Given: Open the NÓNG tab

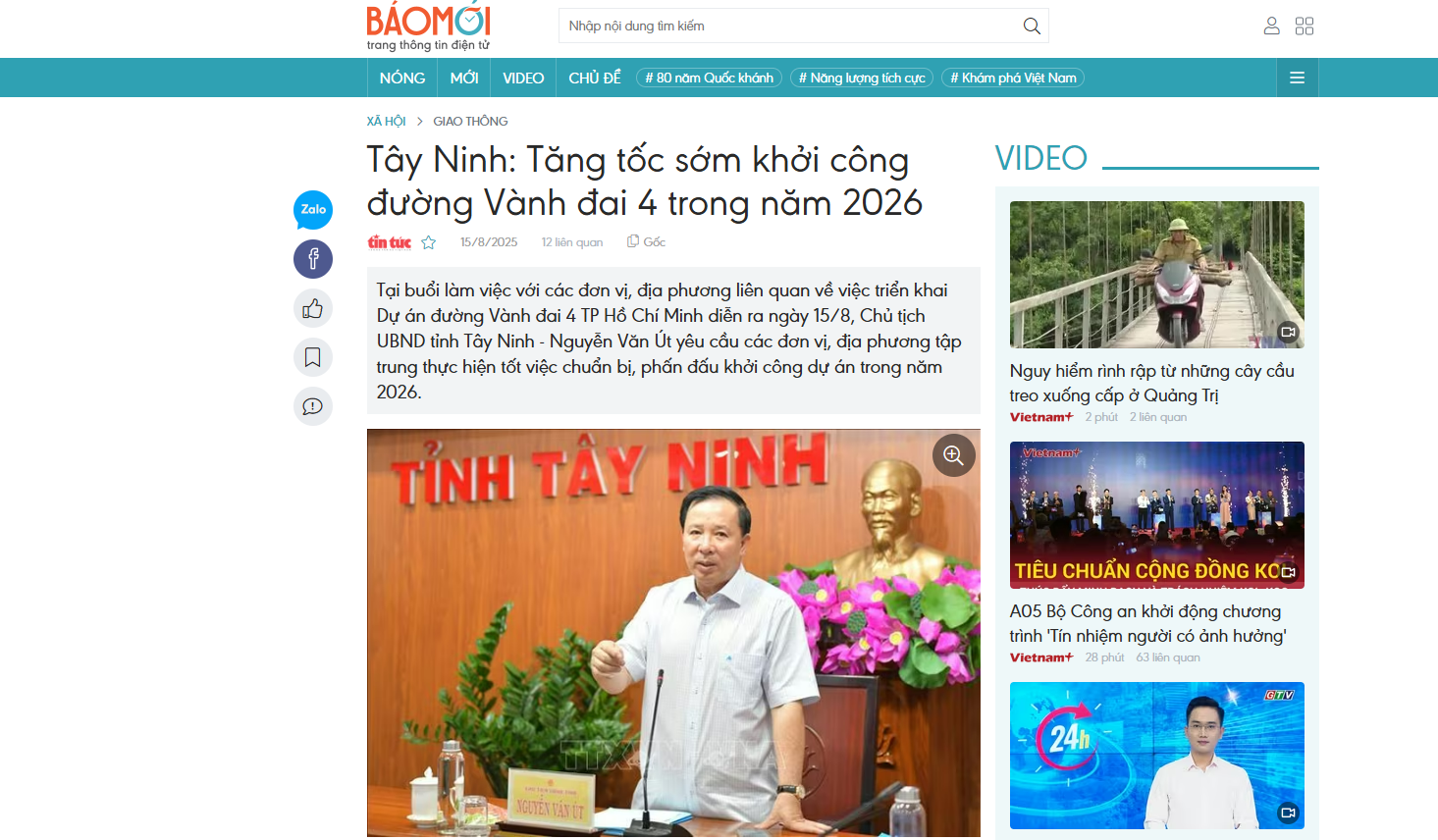Looking at the screenshot, I should (402, 78).
